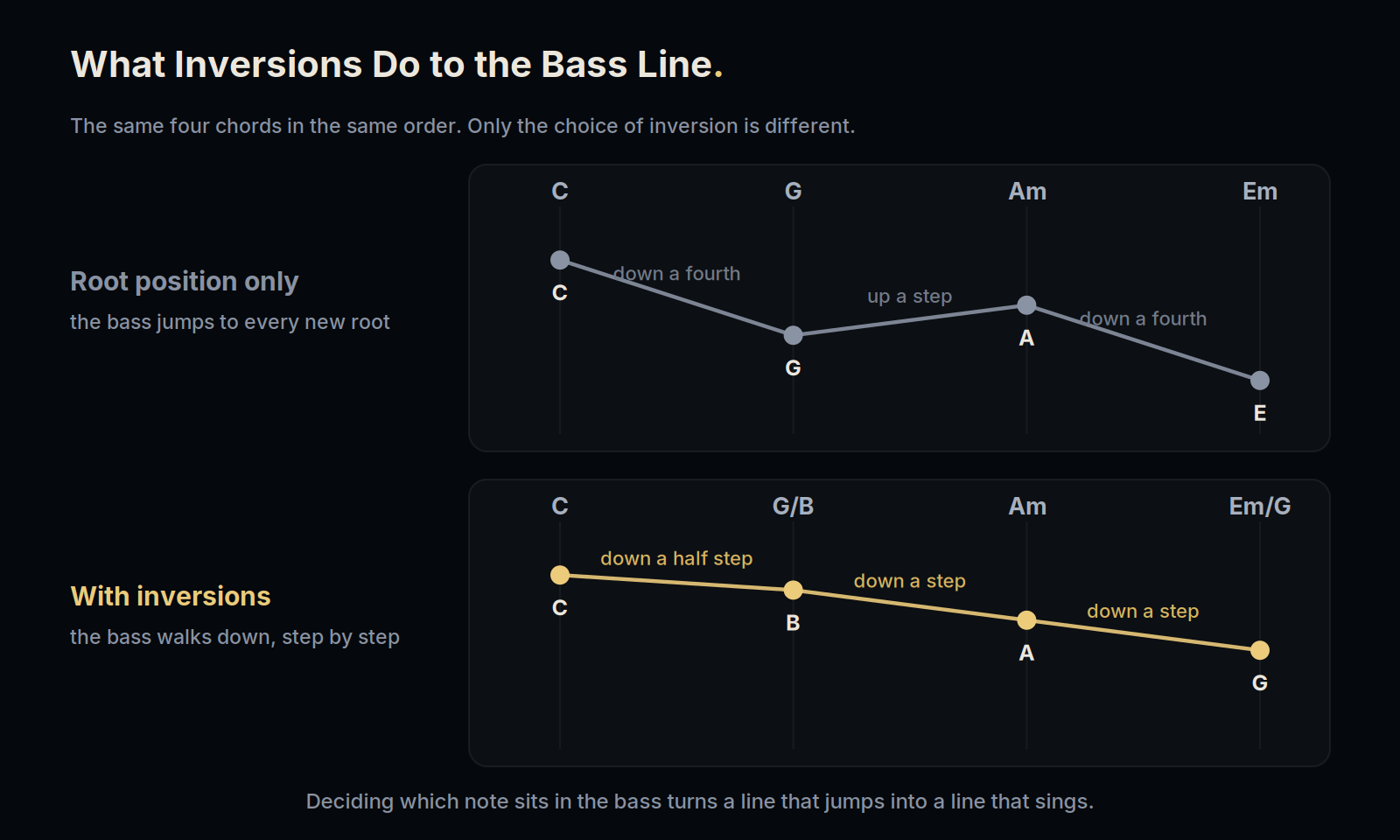Select the bottom caption about bass line
This screenshot has height=840, width=1400.
(700, 801)
